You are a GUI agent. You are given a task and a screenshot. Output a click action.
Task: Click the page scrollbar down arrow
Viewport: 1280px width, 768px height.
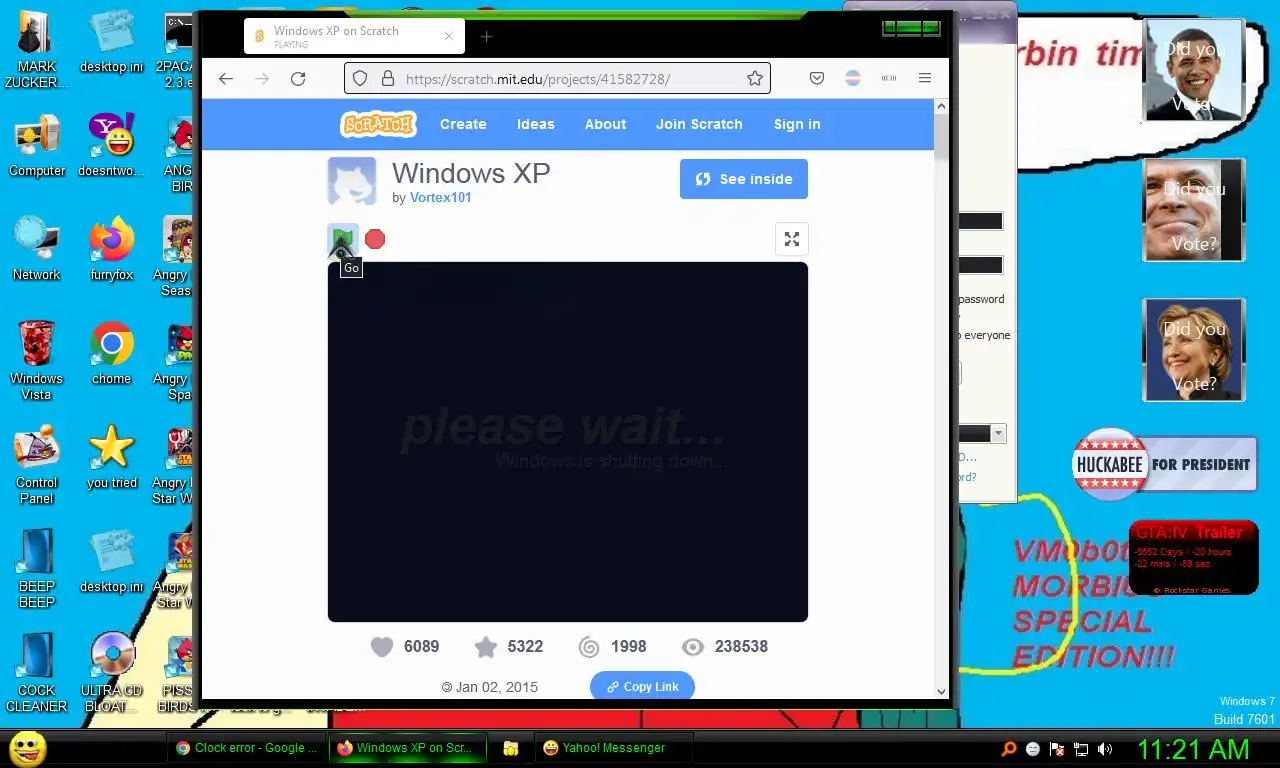(941, 691)
